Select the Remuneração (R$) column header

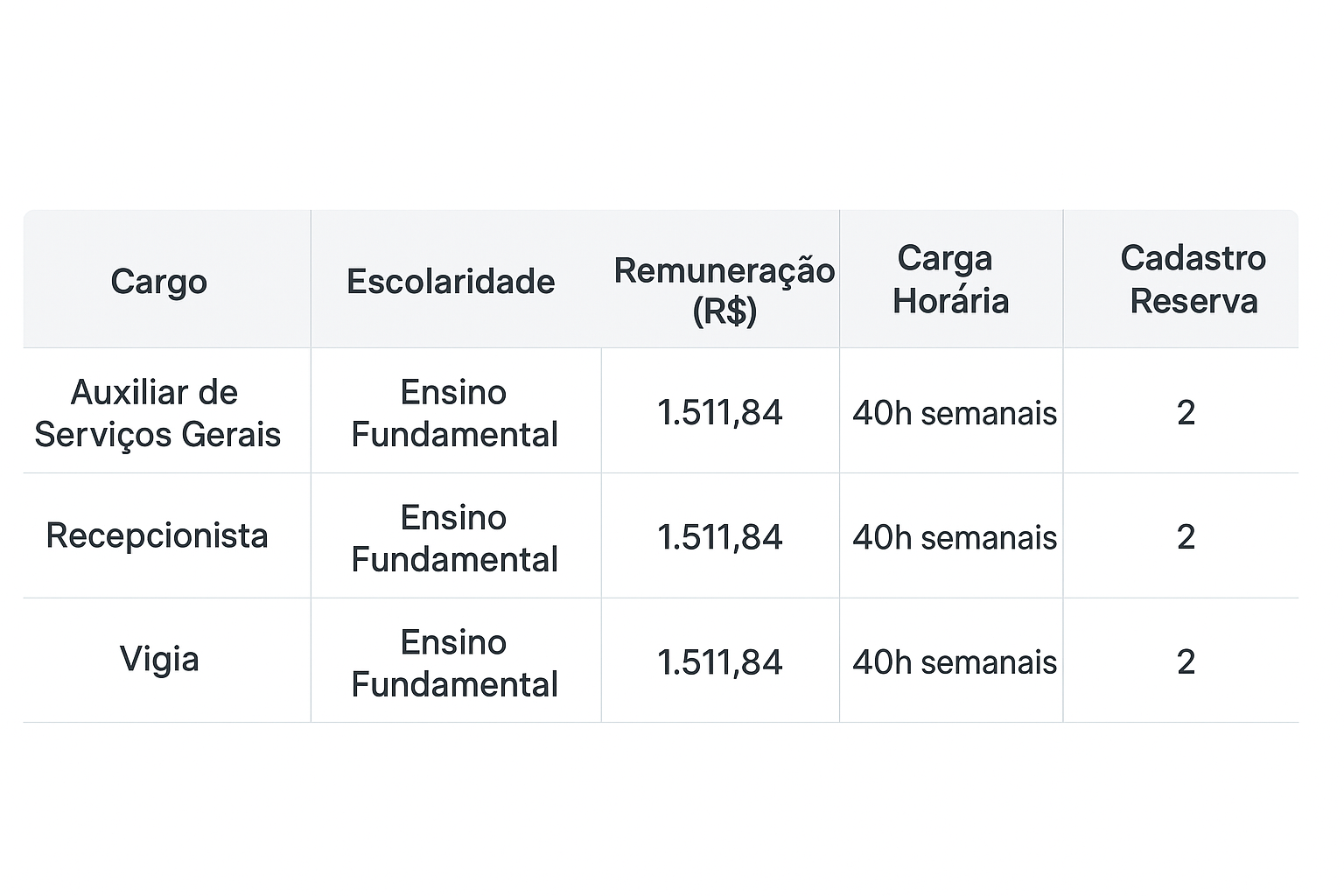click(724, 290)
